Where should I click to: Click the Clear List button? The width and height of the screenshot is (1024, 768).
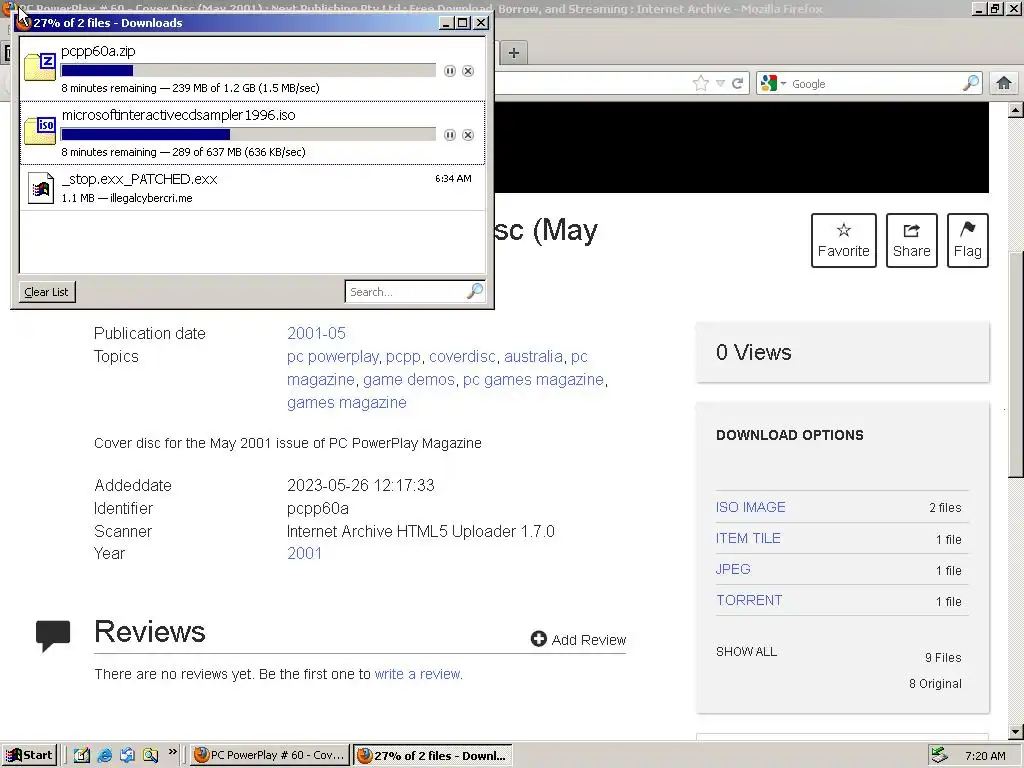click(x=46, y=292)
